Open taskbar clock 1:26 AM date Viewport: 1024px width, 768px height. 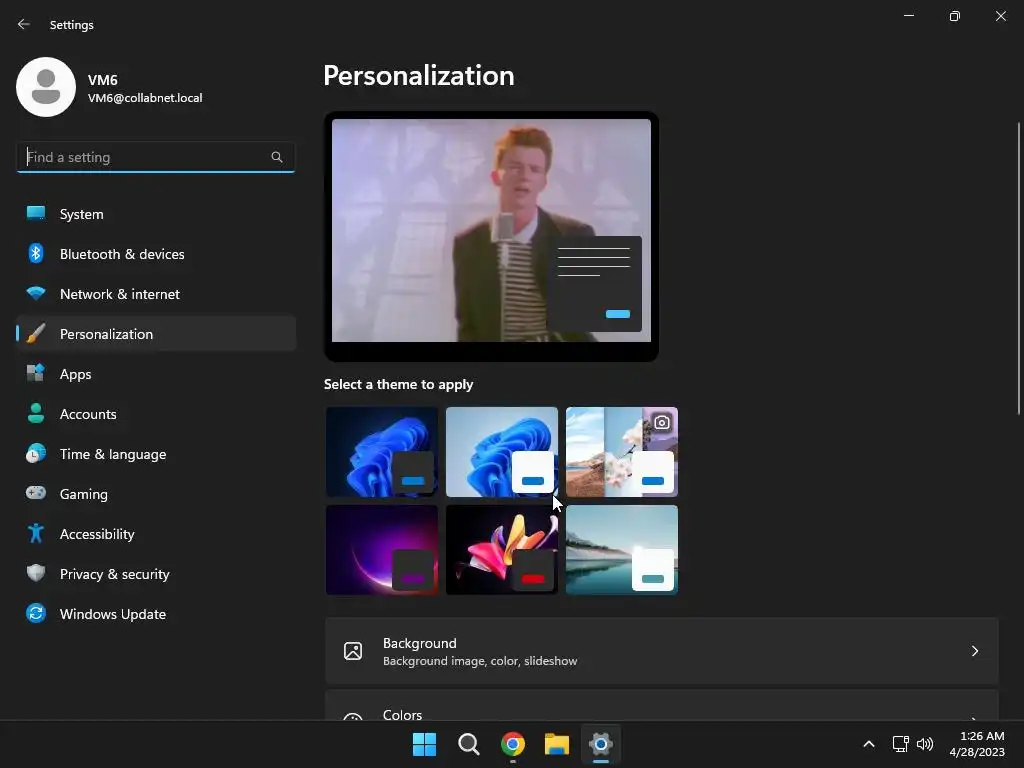tap(977, 744)
